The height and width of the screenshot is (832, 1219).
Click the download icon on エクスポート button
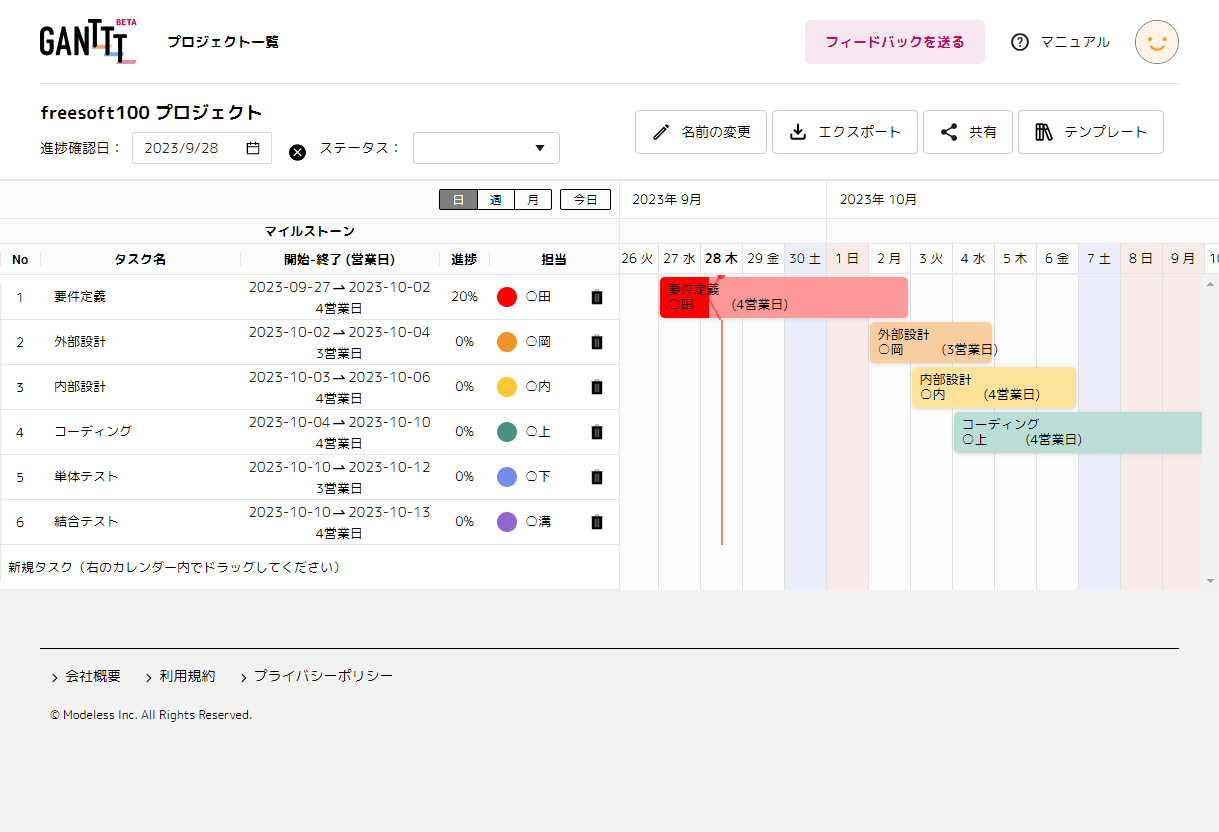coord(798,131)
